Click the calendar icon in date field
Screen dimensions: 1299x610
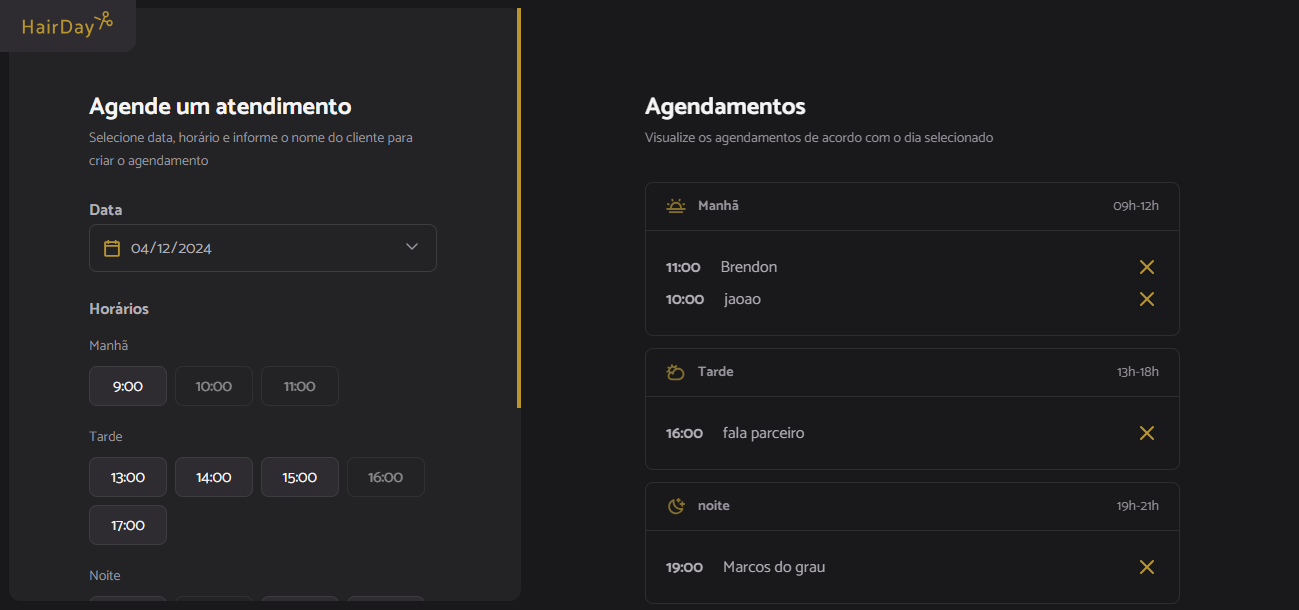(x=112, y=248)
